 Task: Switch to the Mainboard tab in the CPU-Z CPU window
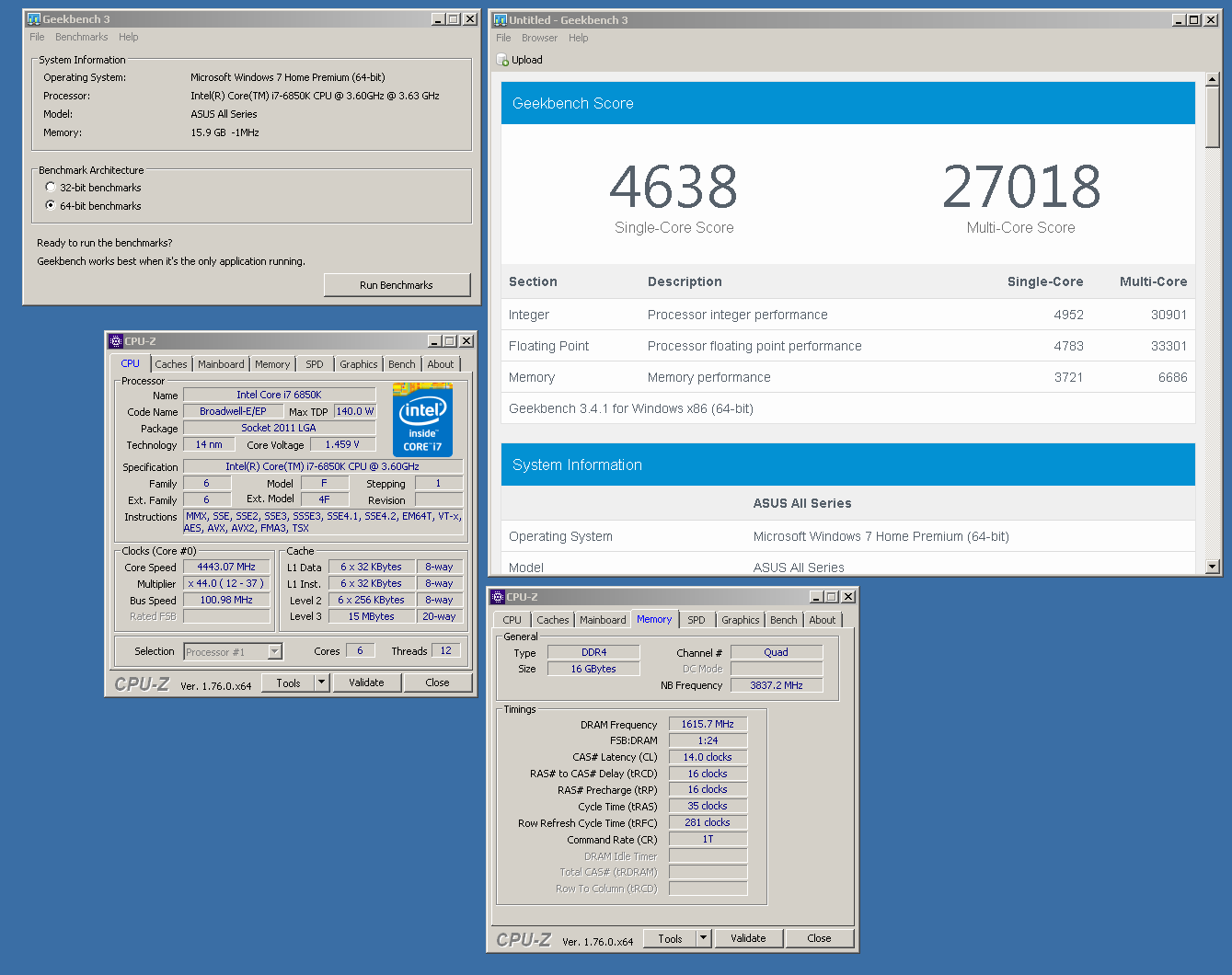click(221, 364)
